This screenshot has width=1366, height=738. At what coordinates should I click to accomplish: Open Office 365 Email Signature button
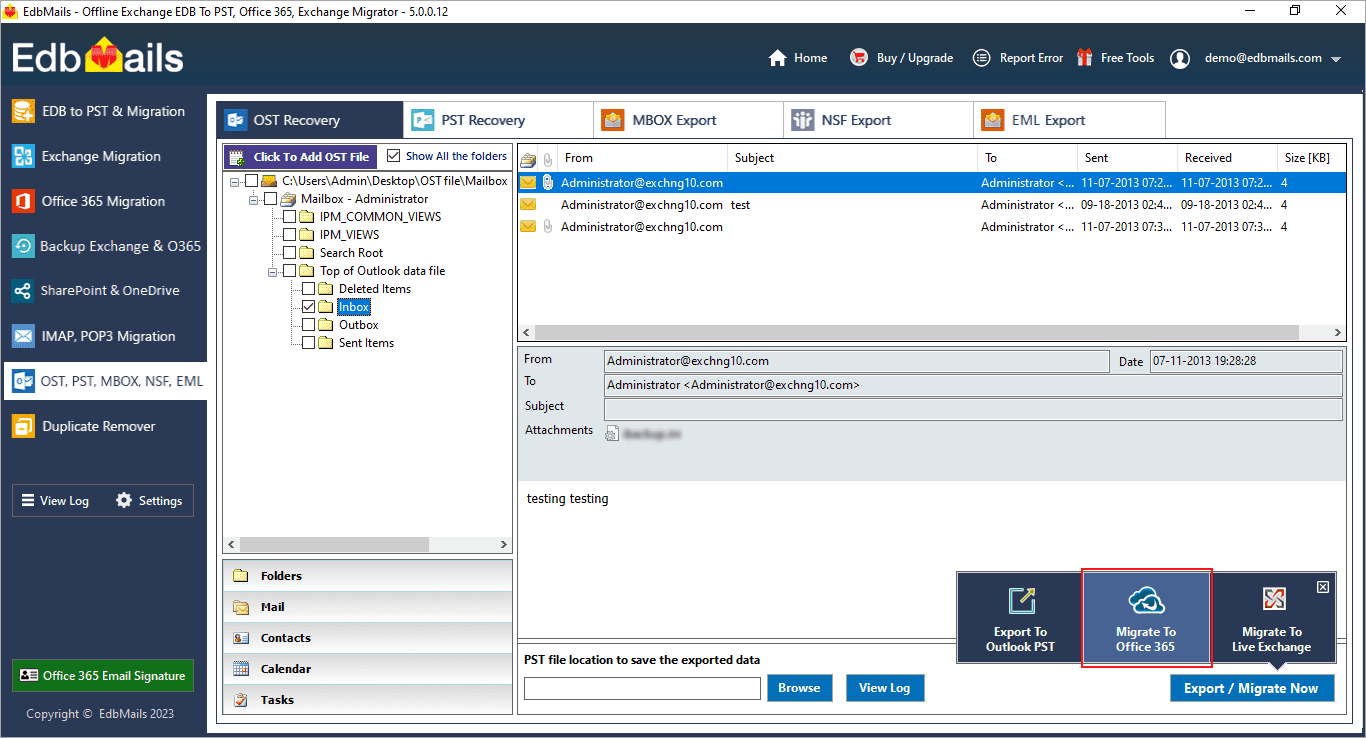pyautogui.click(x=103, y=676)
